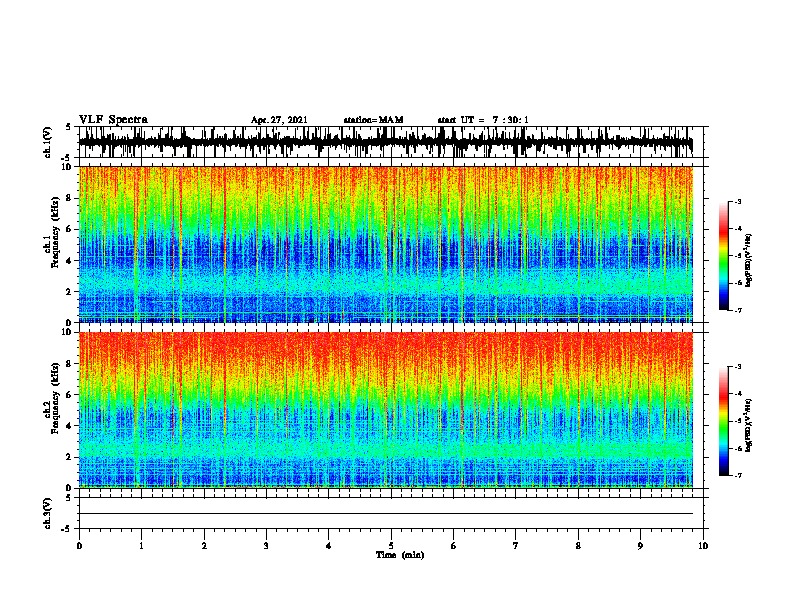792x612 pixels.
Task: Click the '6' kHz tick of ch.1 spectrogram
Action: tap(70, 229)
